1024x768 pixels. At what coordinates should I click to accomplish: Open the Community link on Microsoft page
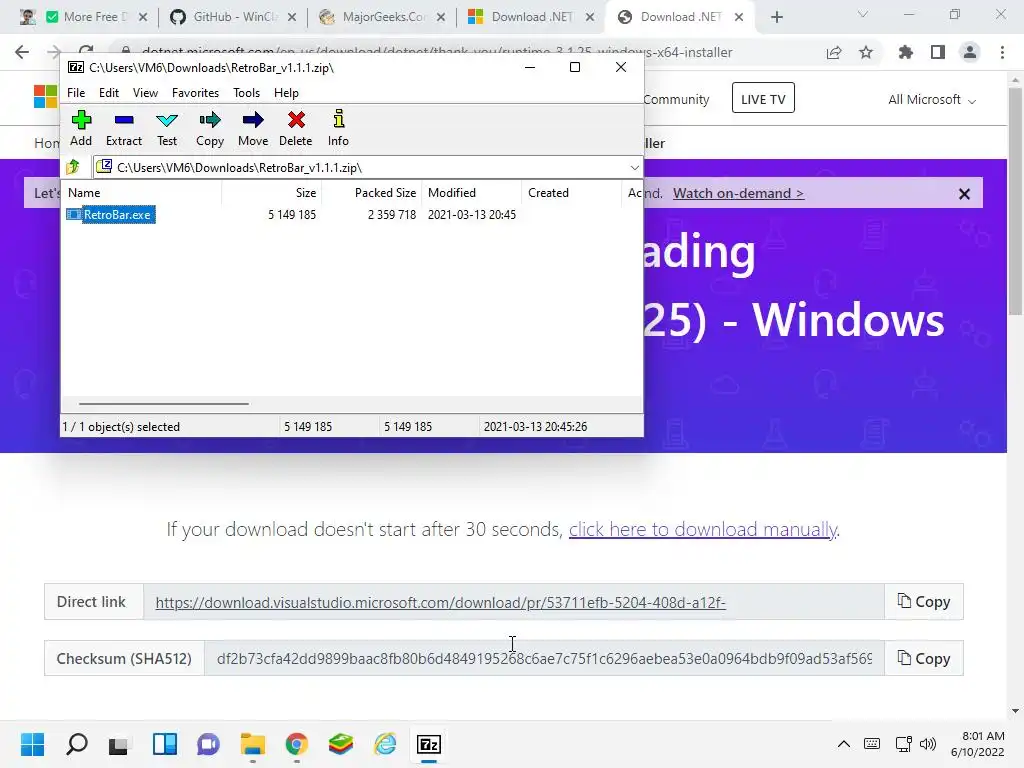tap(676, 99)
